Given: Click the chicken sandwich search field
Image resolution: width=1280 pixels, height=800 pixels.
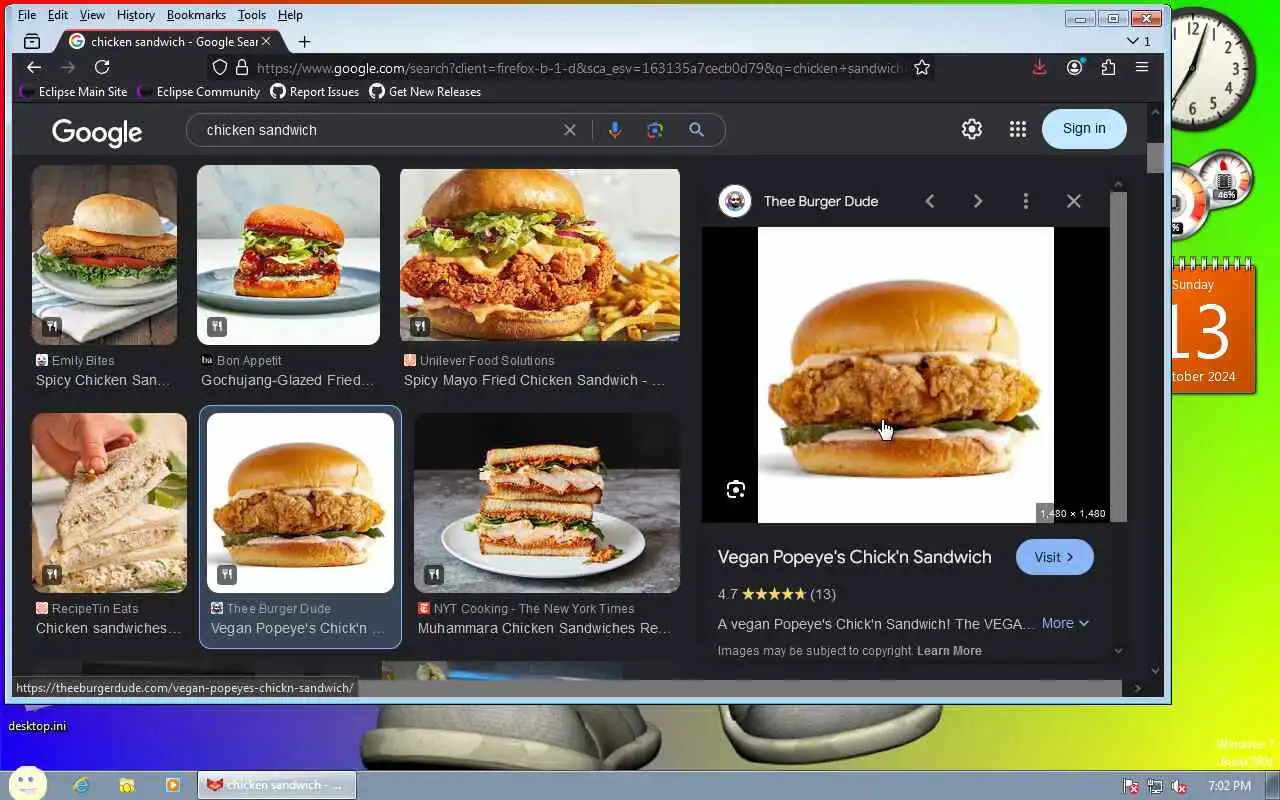Looking at the screenshot, I should click(380, 130).
